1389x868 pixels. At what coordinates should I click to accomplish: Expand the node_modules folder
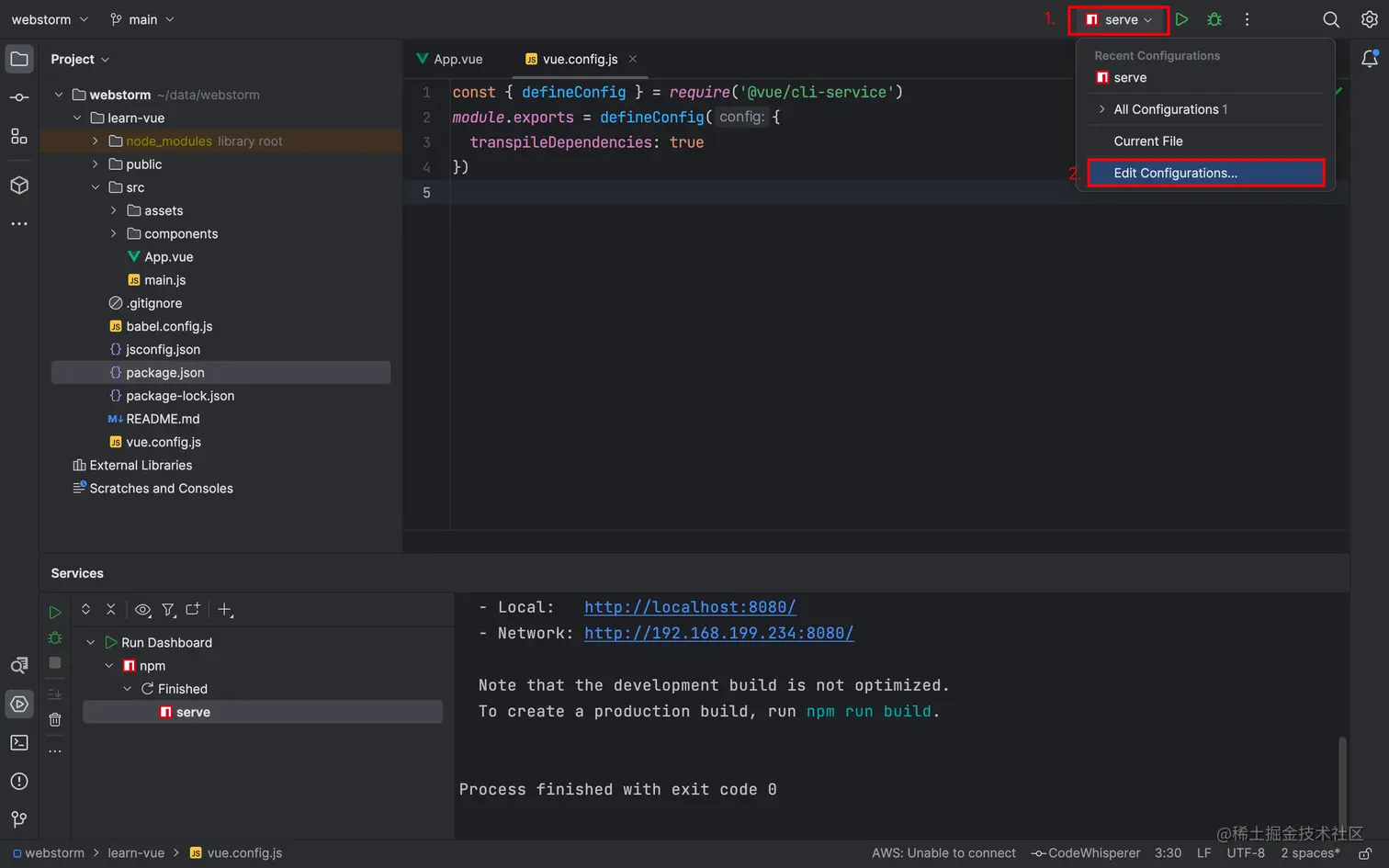(95, 141)
